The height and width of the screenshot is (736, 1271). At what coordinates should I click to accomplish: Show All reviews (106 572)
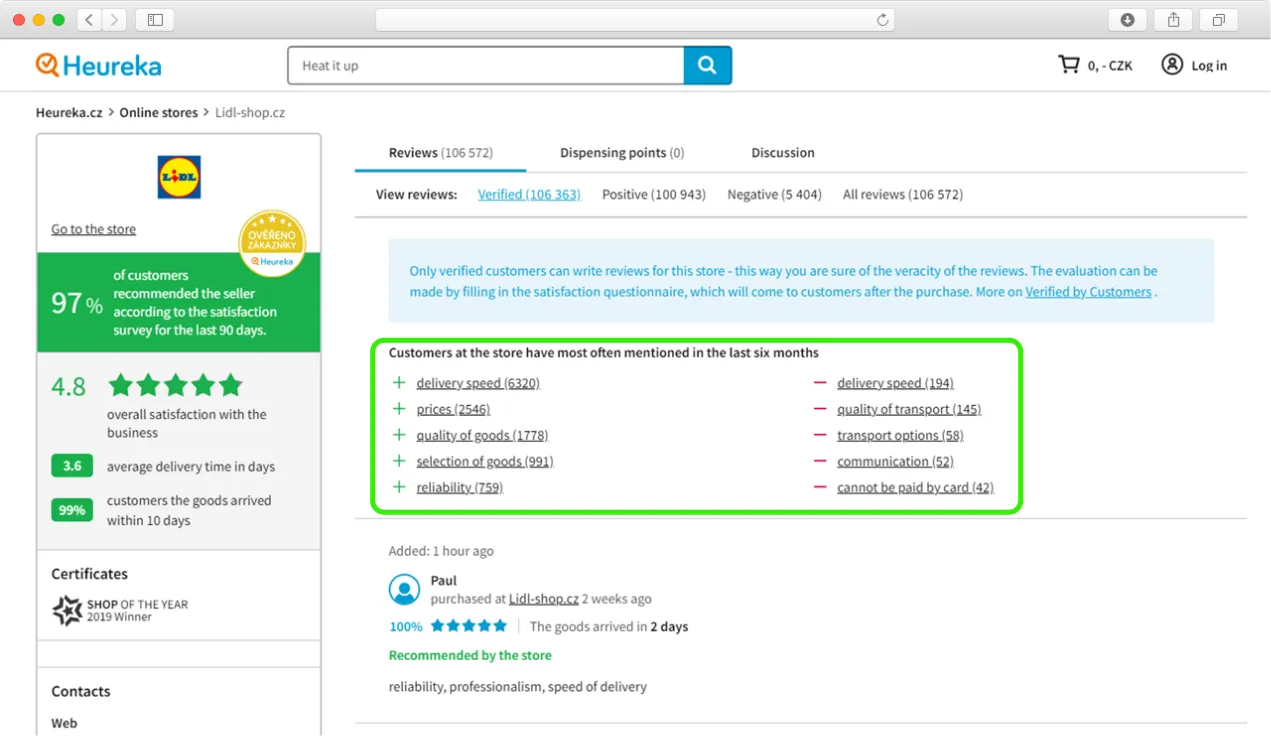tap(902, 194)
